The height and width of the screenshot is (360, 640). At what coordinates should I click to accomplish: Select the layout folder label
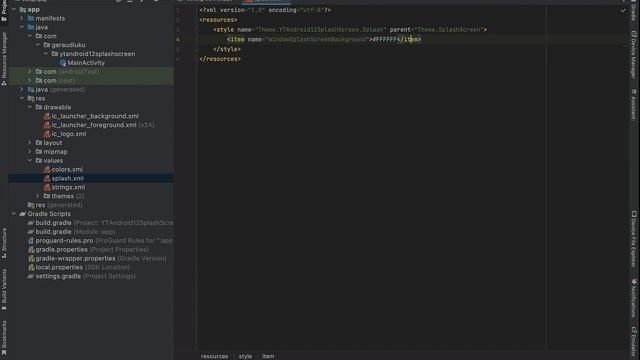(53, 143)
